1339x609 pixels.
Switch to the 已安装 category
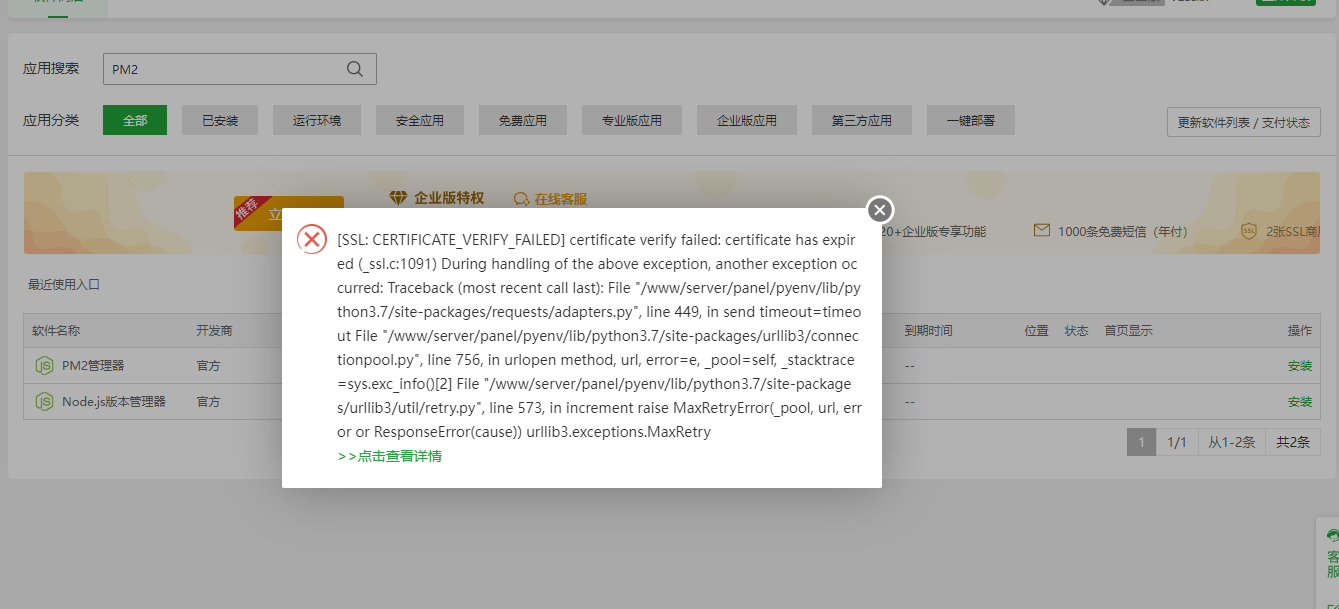[220, 120]
